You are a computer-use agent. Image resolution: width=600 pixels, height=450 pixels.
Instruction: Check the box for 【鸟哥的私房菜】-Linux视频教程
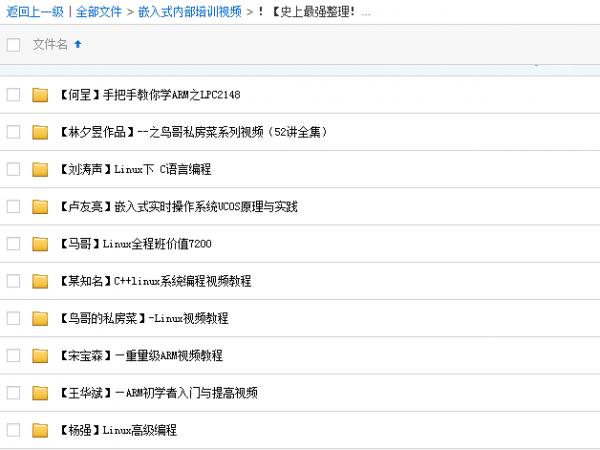(x=13, y=318)
